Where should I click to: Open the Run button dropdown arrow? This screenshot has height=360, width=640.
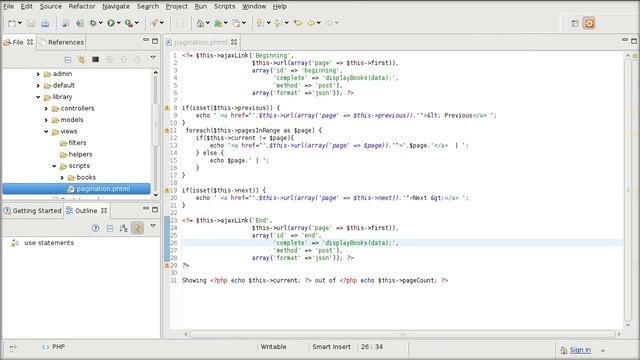pos(119,23)
